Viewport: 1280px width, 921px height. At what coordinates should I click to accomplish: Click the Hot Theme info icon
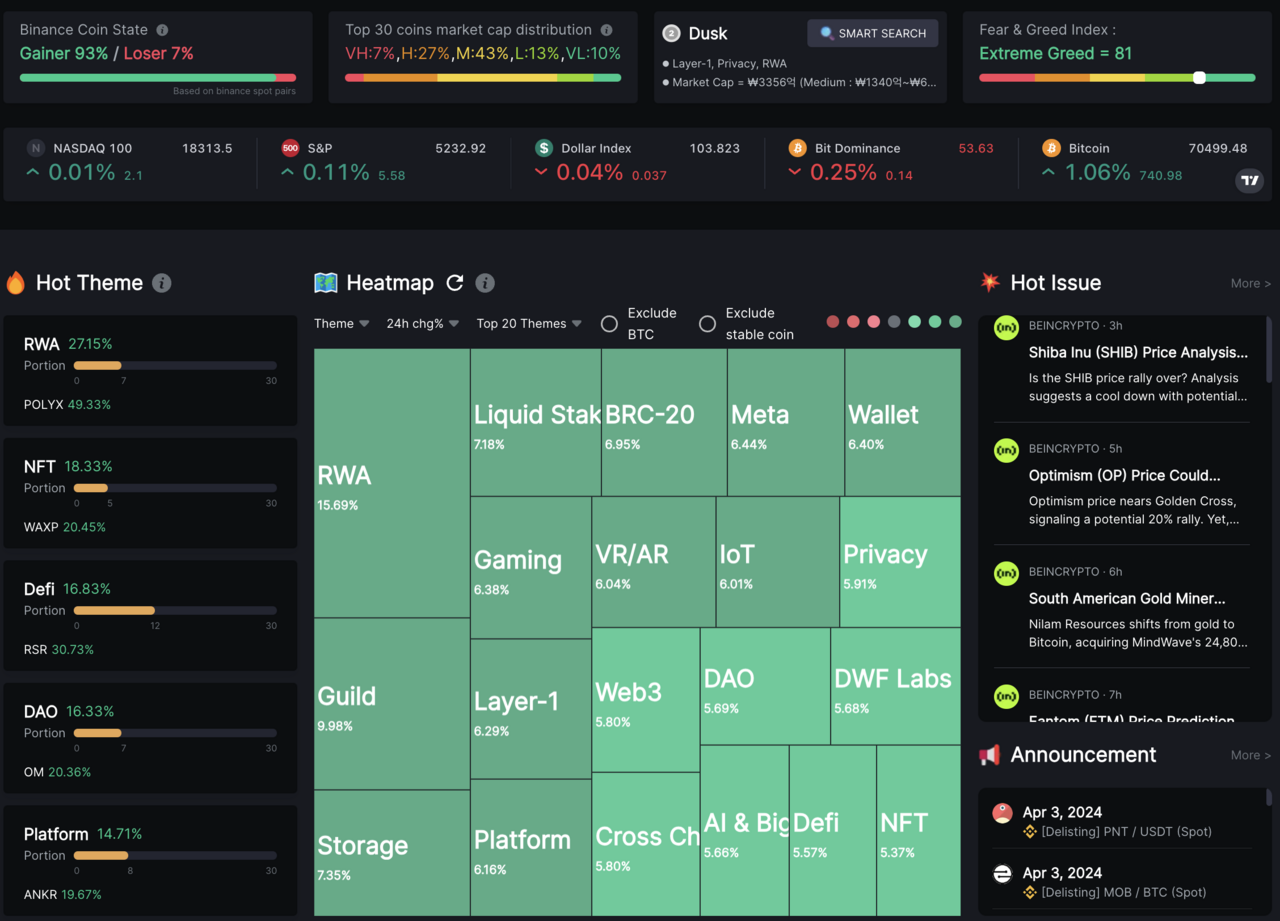click(162, 283)
